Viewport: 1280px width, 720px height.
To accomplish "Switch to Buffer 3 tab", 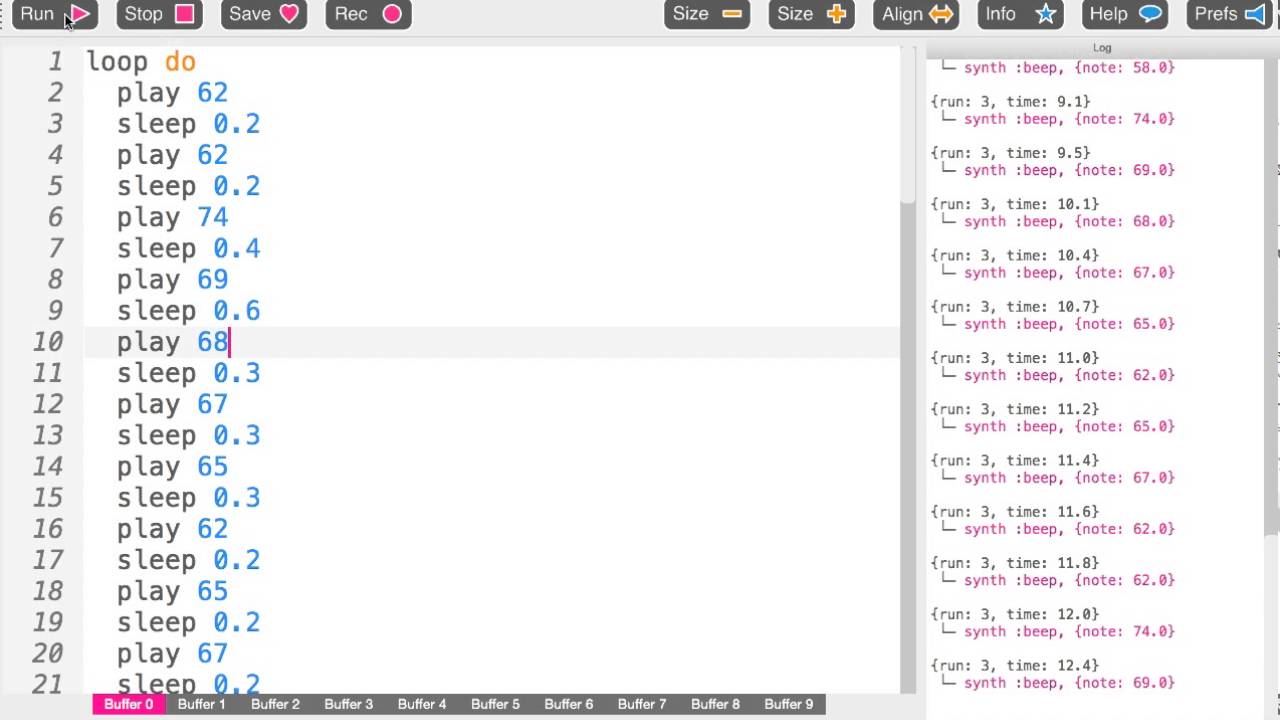I will (348, 704).
